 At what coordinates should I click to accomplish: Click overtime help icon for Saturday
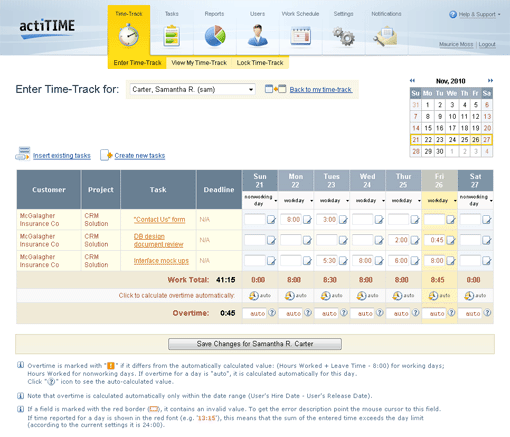coord(487,313)
